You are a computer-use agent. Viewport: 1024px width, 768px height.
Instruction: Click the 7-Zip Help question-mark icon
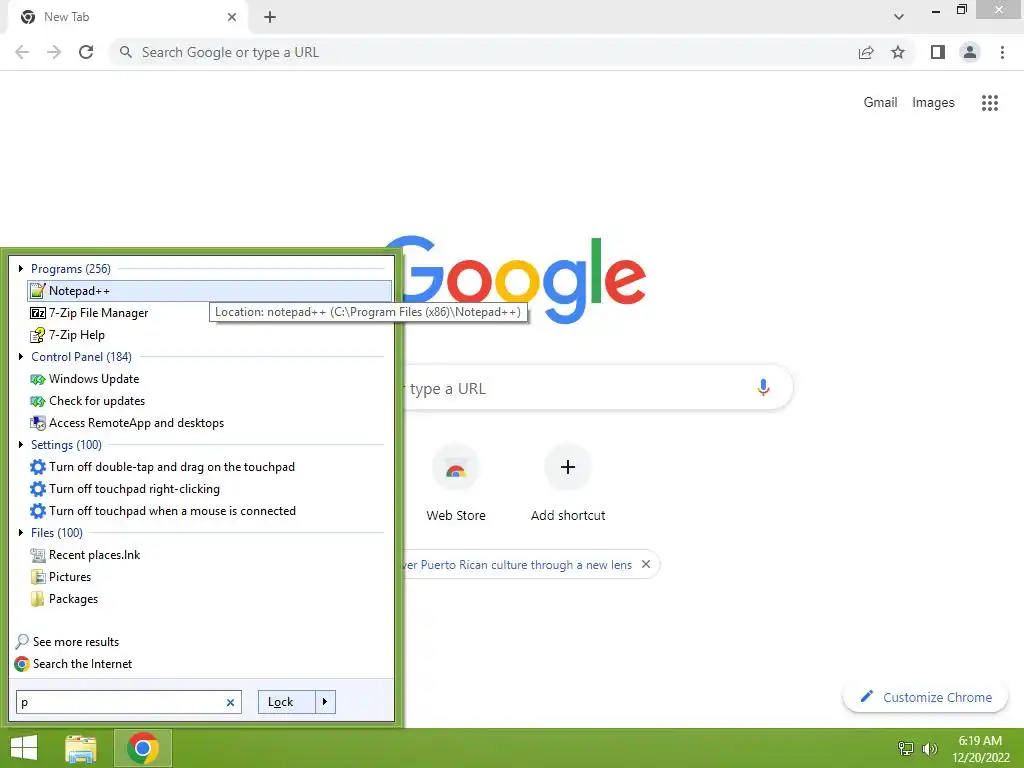pos(38,335)
